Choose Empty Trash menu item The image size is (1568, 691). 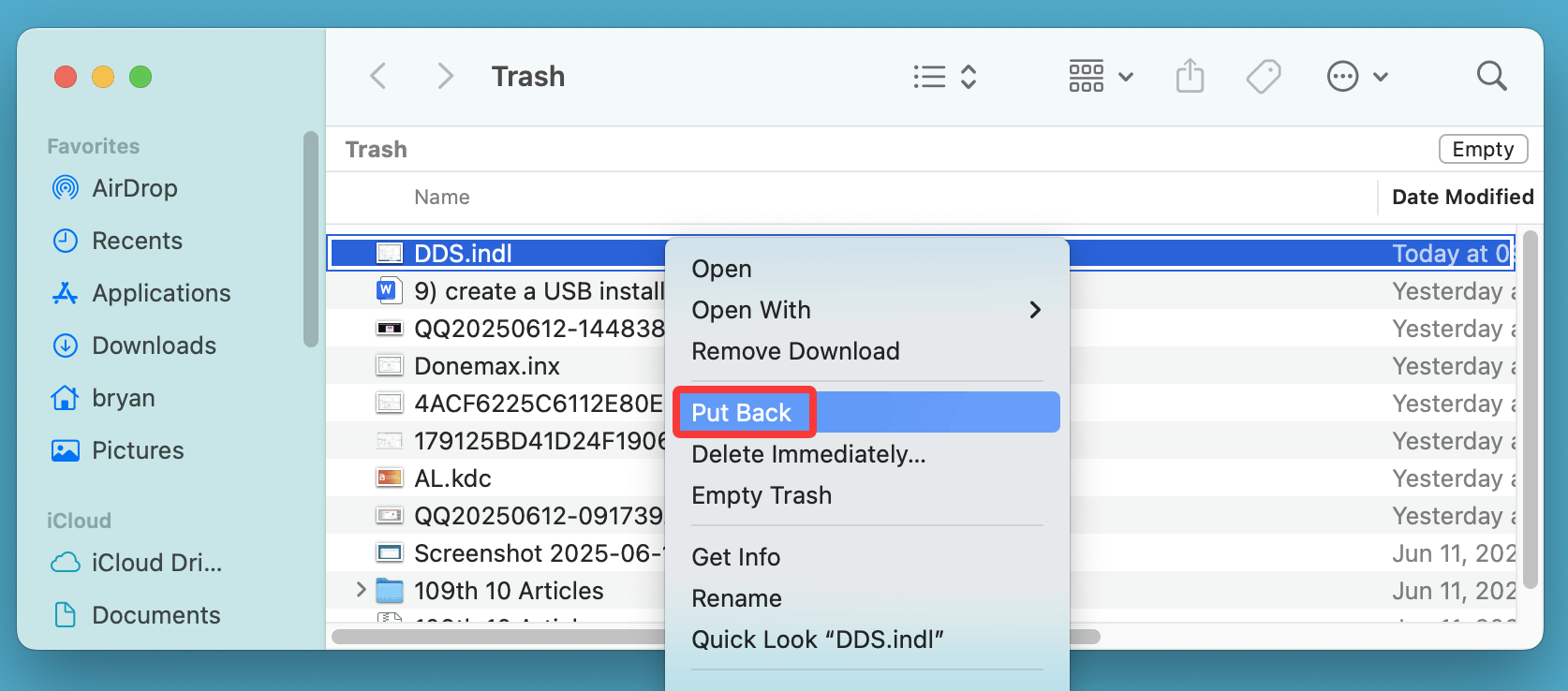point(866,495)
